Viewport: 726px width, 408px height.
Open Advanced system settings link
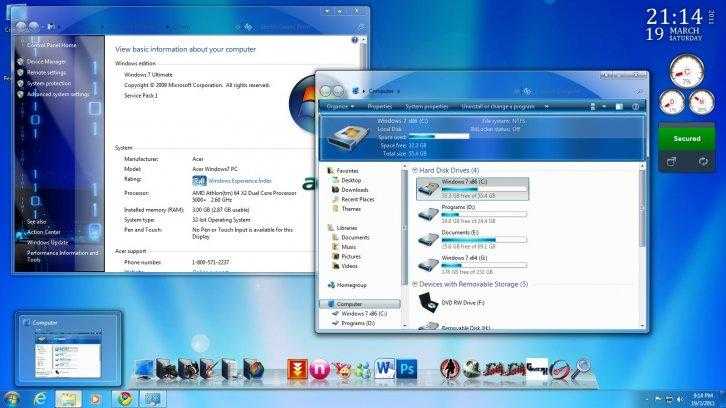[58, 94]
